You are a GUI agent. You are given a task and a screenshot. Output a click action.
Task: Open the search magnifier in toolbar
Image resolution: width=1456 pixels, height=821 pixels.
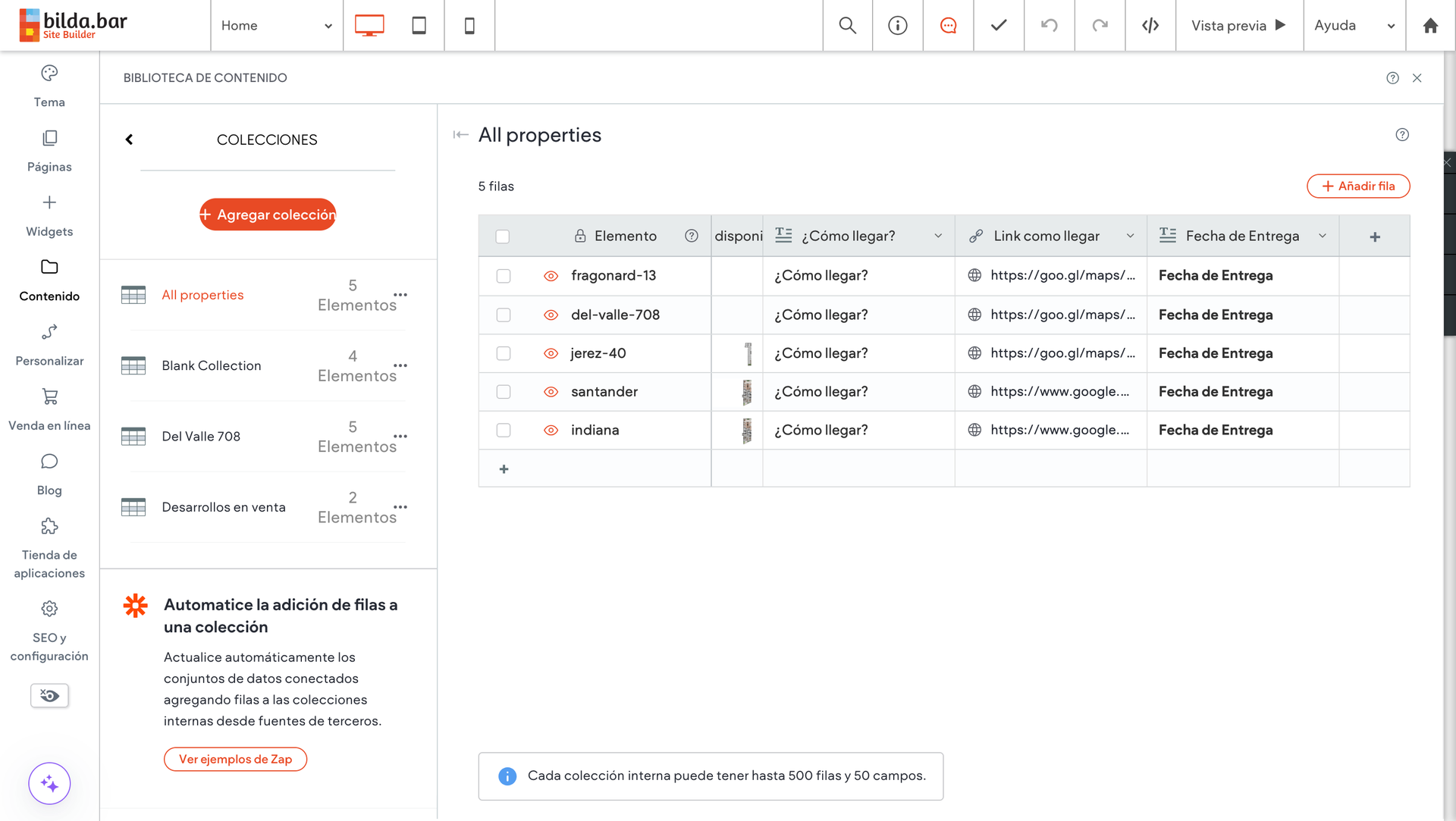[x=848, y=25]
